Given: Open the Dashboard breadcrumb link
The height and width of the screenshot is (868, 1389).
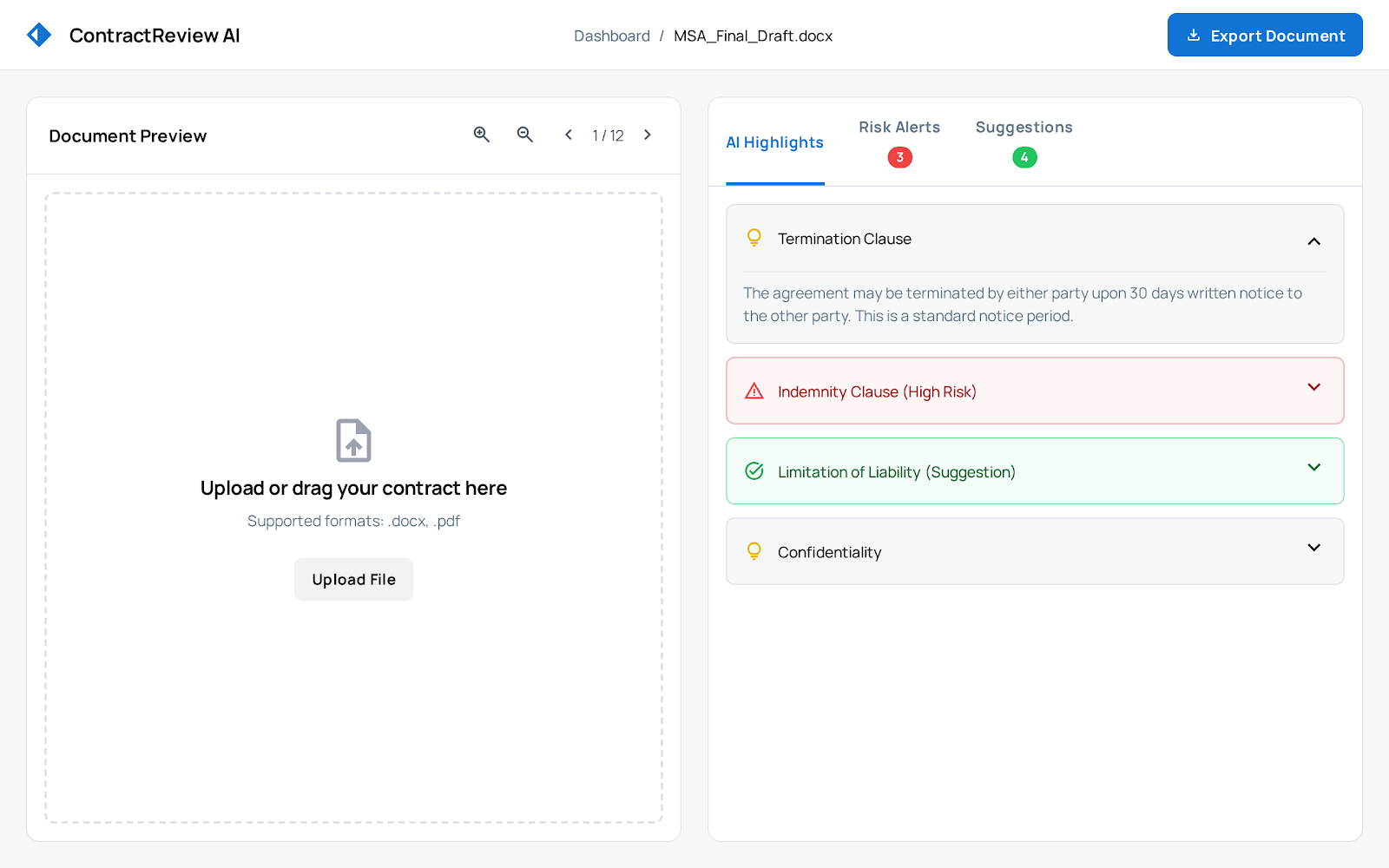Looking at the screenshot, I should [611, 36].
